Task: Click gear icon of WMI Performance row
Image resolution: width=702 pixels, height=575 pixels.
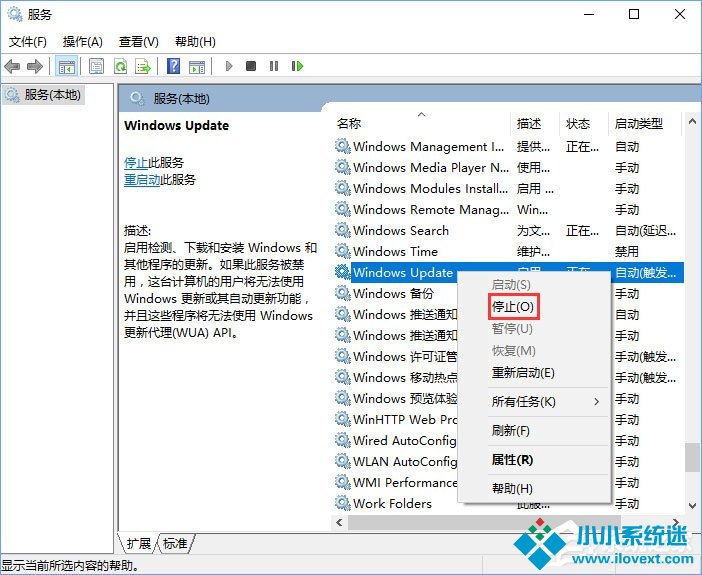Action: tap(342, 482)
